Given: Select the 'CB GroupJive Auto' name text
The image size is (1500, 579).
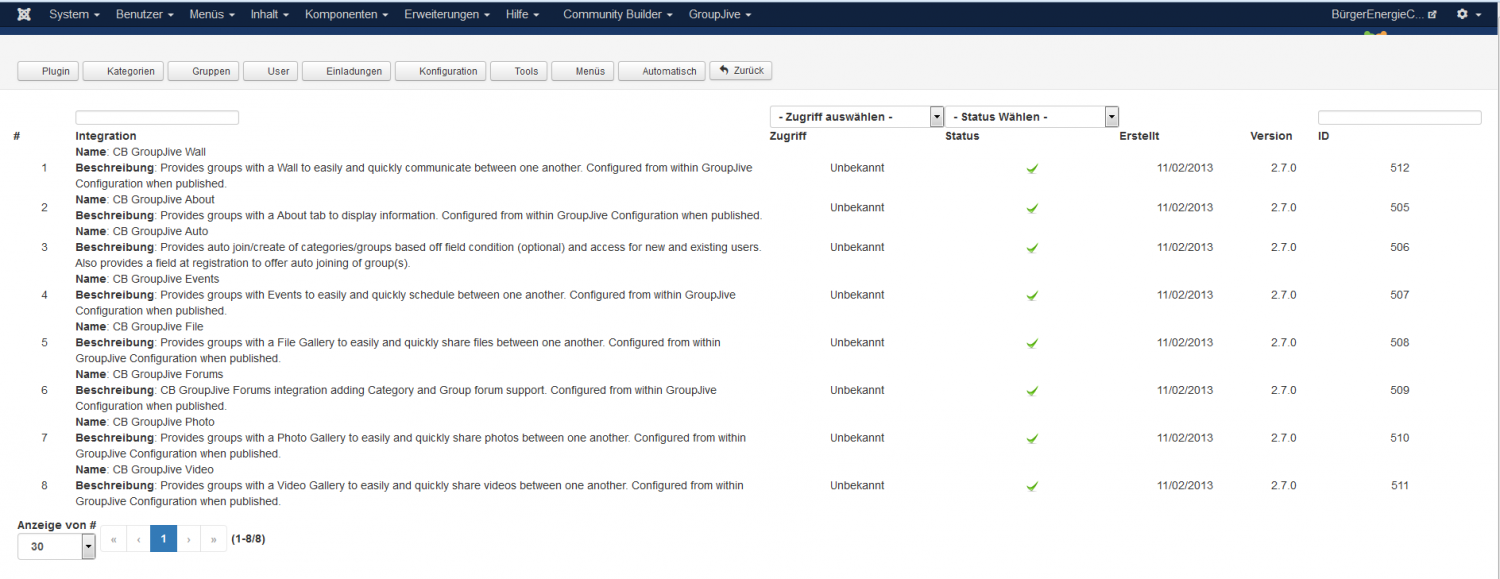Looking at the screenshot, I should coord(160,232).
